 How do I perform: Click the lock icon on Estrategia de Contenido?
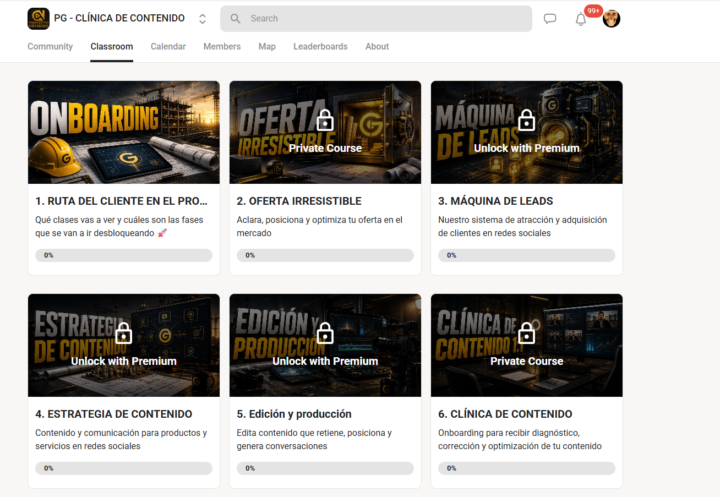(x=124, y=333)
